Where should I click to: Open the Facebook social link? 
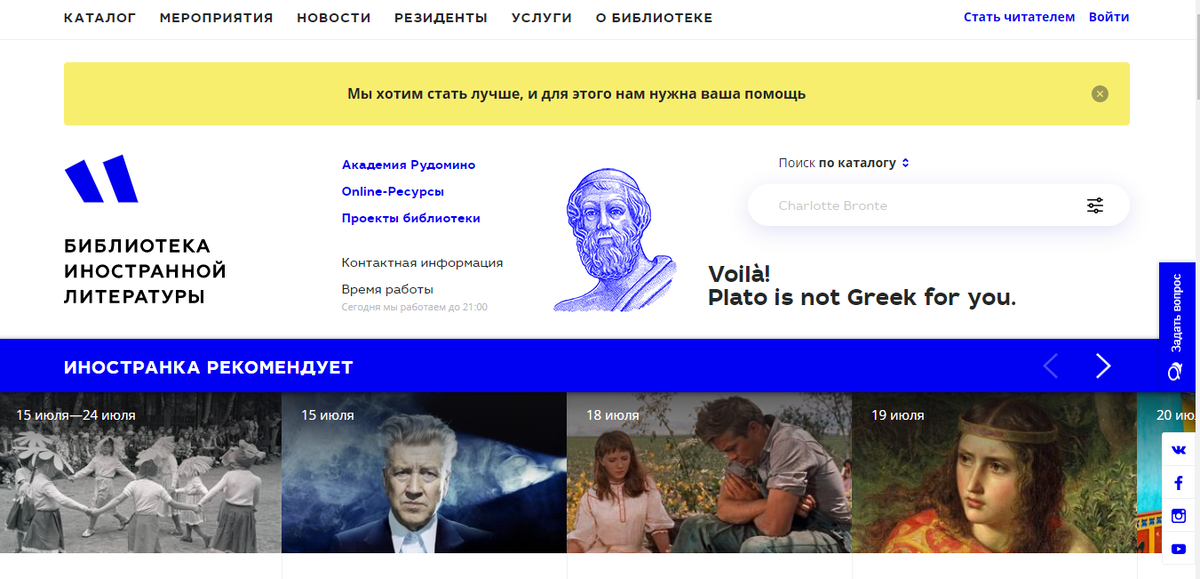pyautogui.click(x=1179, y=483)
